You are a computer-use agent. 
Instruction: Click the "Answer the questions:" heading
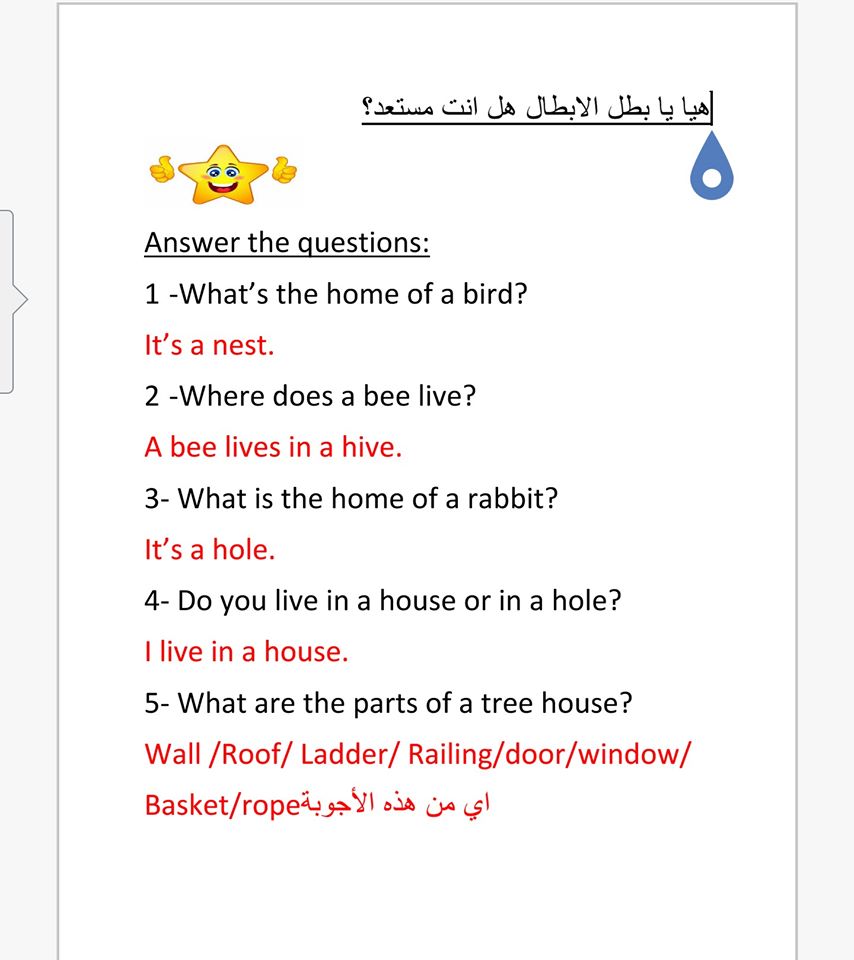coord(286,243)
